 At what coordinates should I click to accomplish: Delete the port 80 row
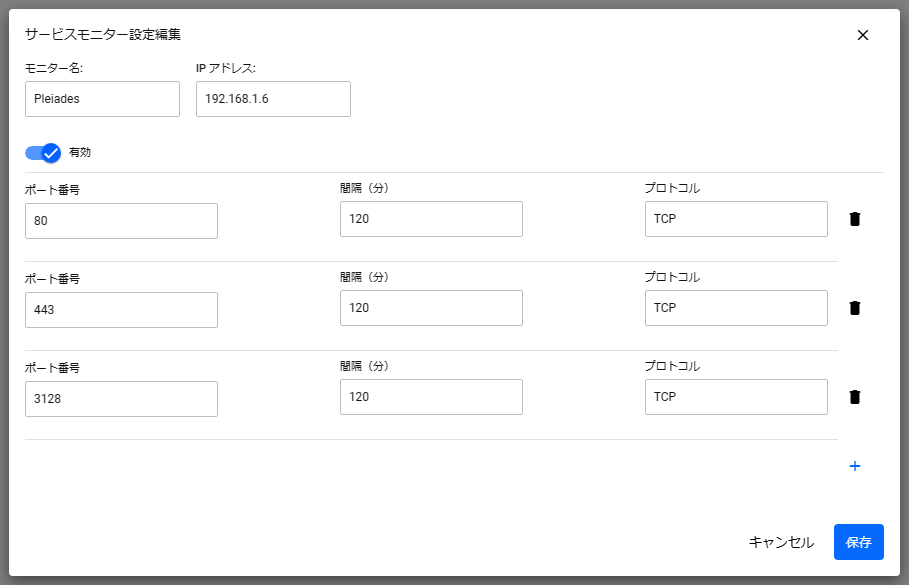[854, 219]
